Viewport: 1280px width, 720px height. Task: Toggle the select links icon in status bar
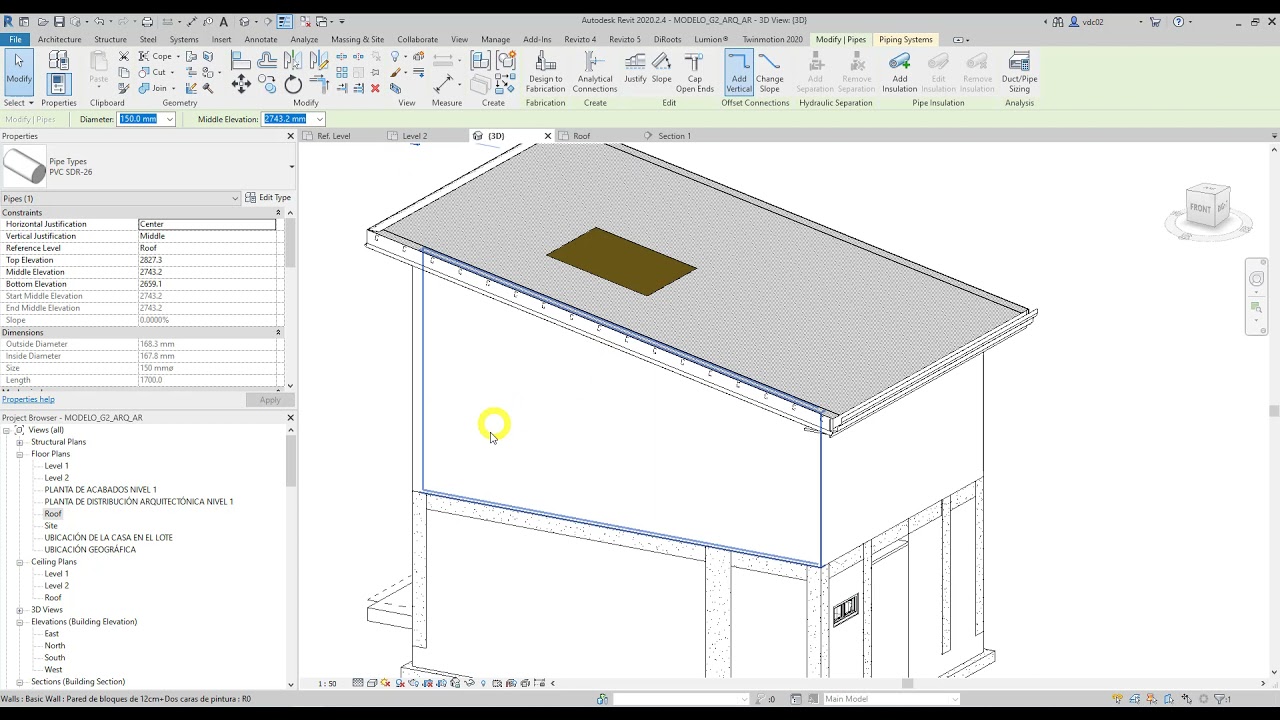(1119, 699)
